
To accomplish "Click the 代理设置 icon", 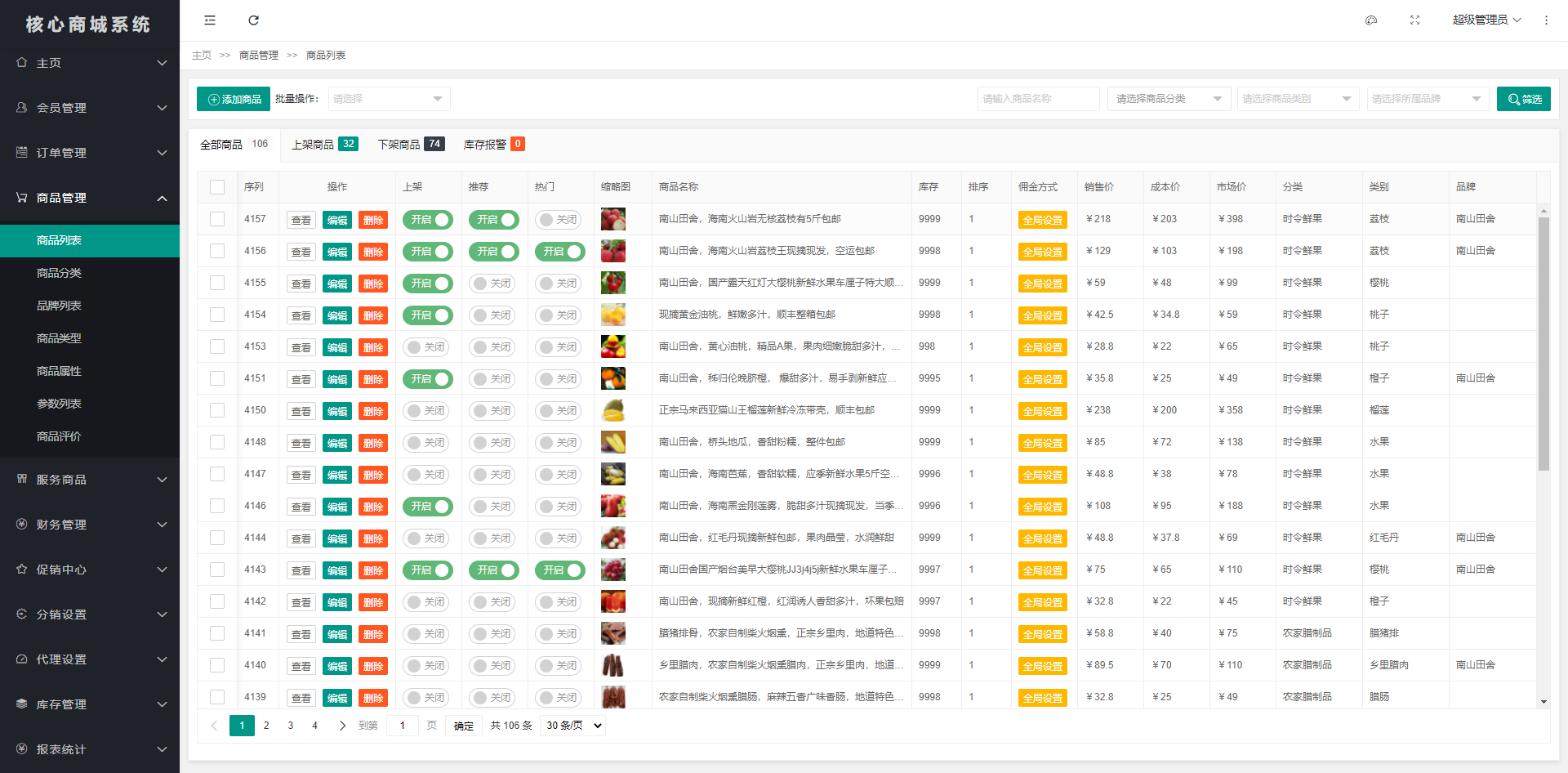I will (22, 659).
